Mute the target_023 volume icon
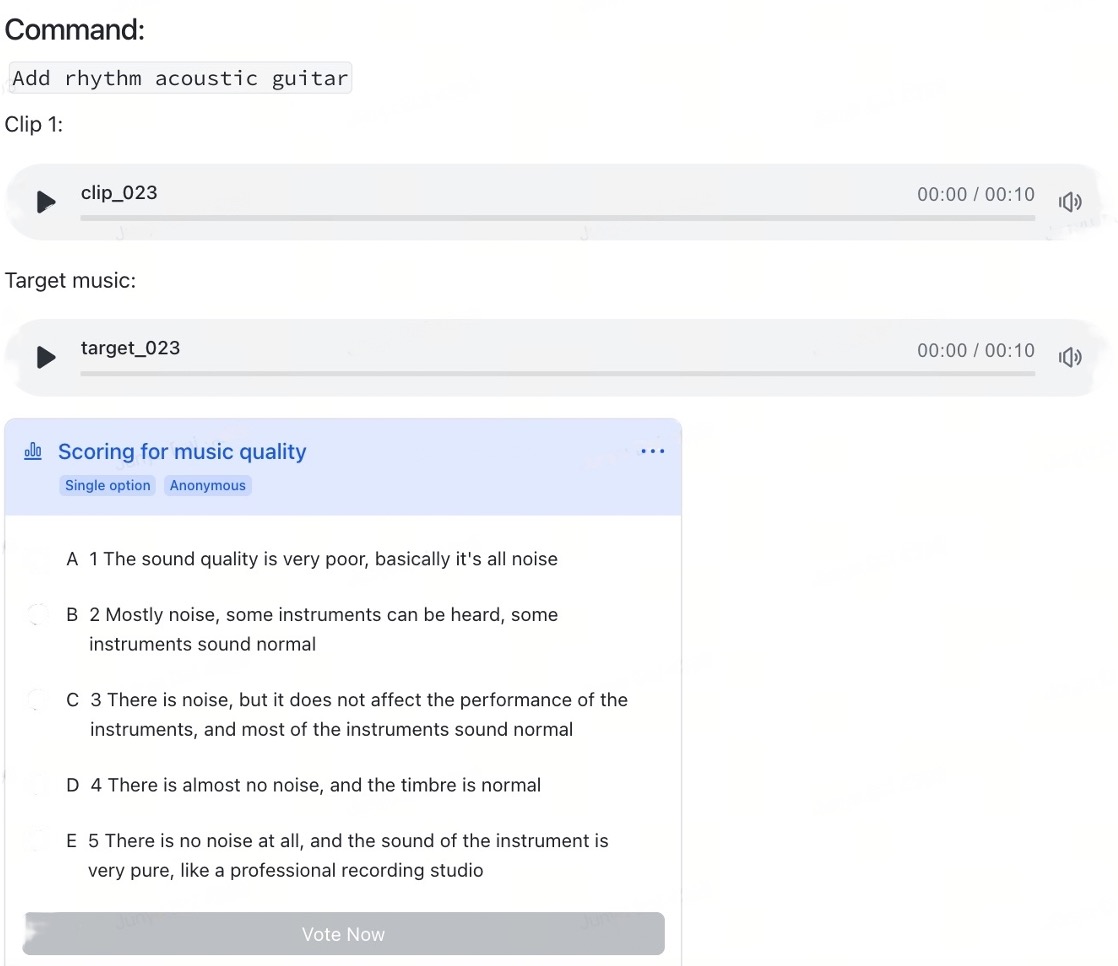Screen dimensions: 1118x966 (1070, 357)
